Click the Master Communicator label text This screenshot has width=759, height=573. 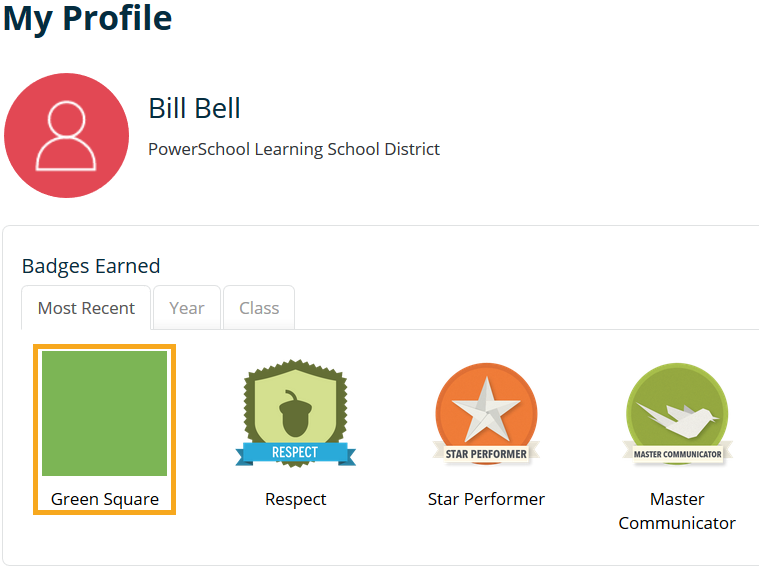click(x=677, y=511)
